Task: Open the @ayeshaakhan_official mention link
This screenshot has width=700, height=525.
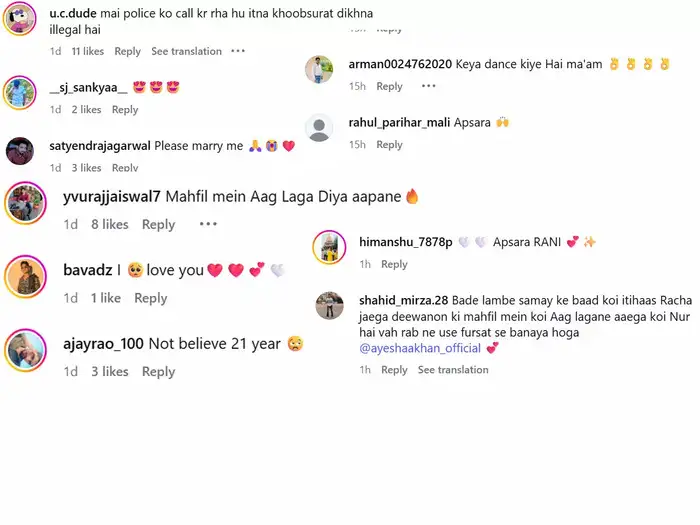Action: coord(420,348)
